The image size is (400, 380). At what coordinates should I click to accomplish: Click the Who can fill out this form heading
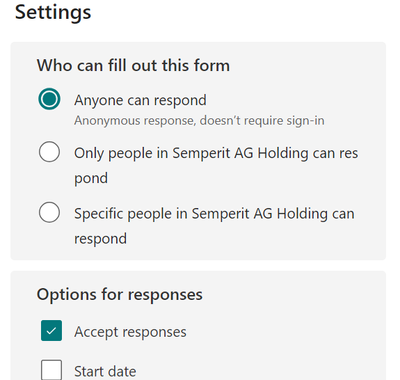click(x=133, y=65)
